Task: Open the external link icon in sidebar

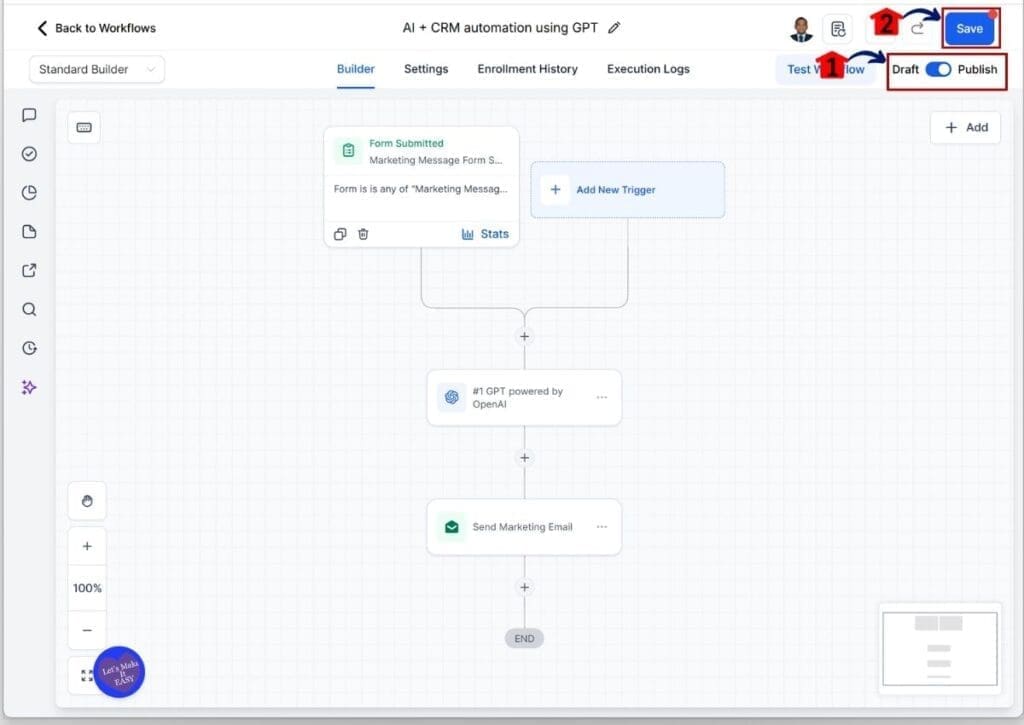Action: point(29,270)
